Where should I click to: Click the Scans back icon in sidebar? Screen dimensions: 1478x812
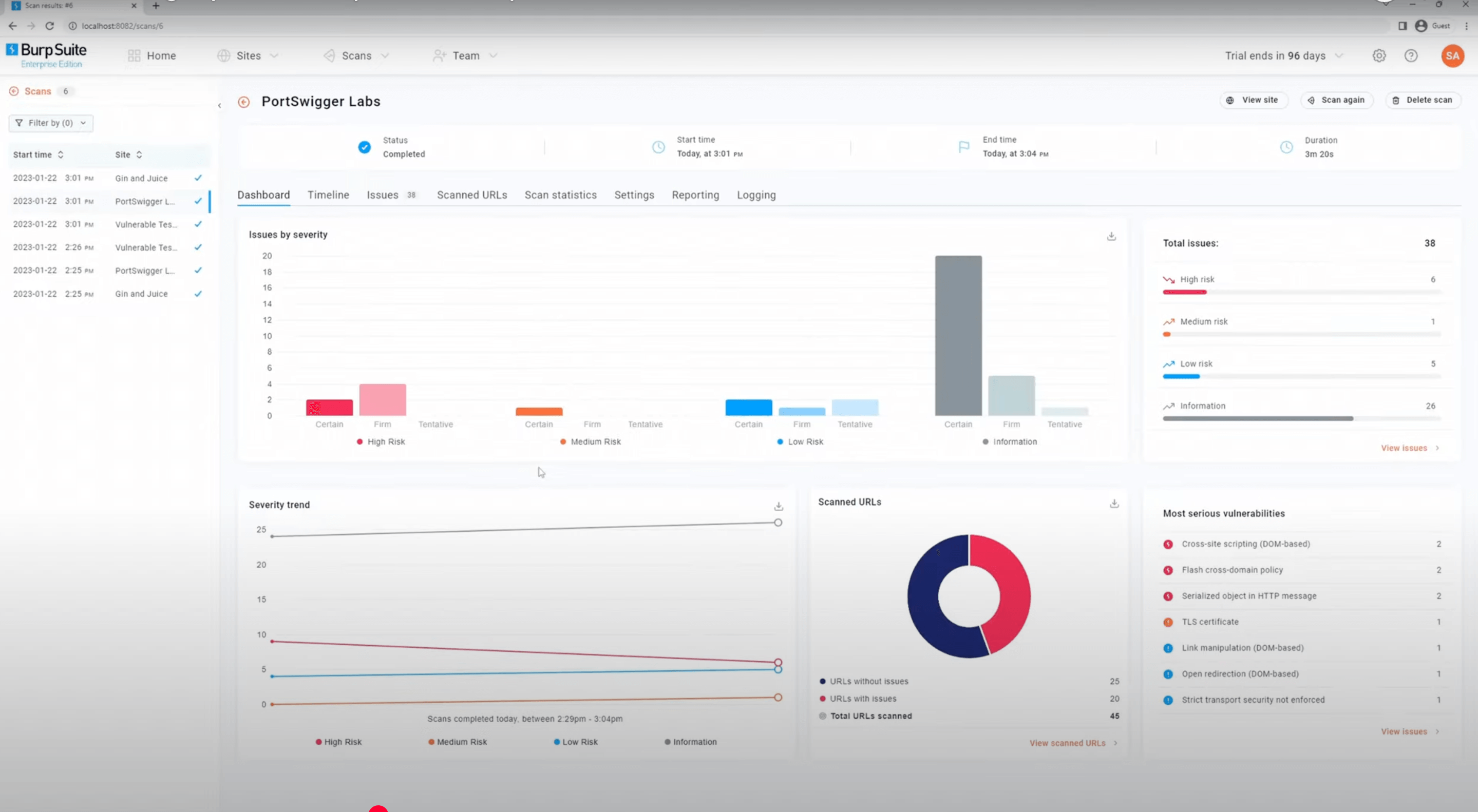coord(14,91)
